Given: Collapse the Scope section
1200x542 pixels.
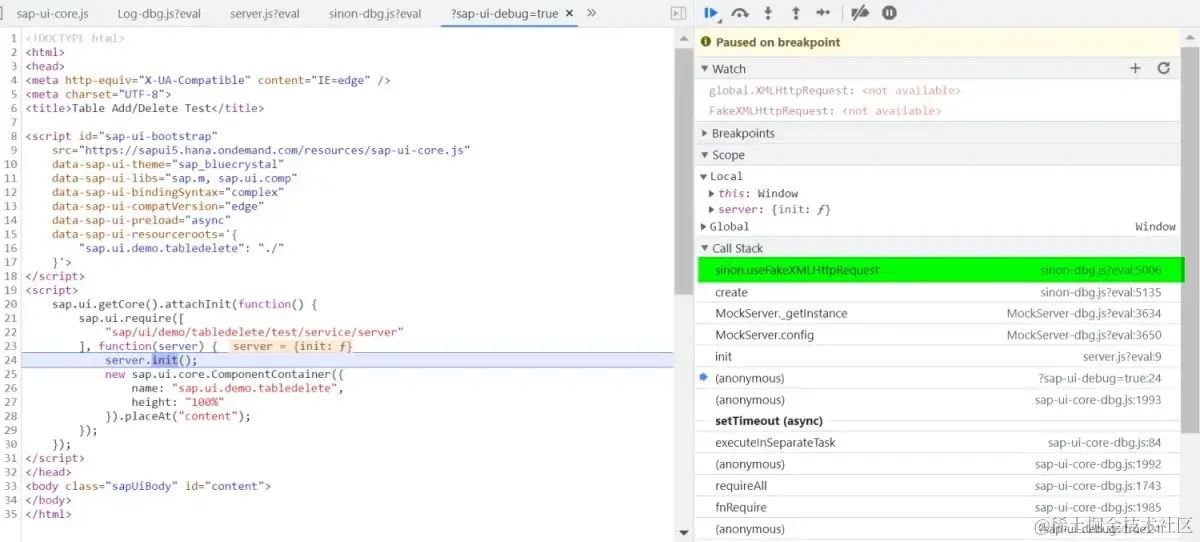Looking at the screenshot, I should [705, 155].
